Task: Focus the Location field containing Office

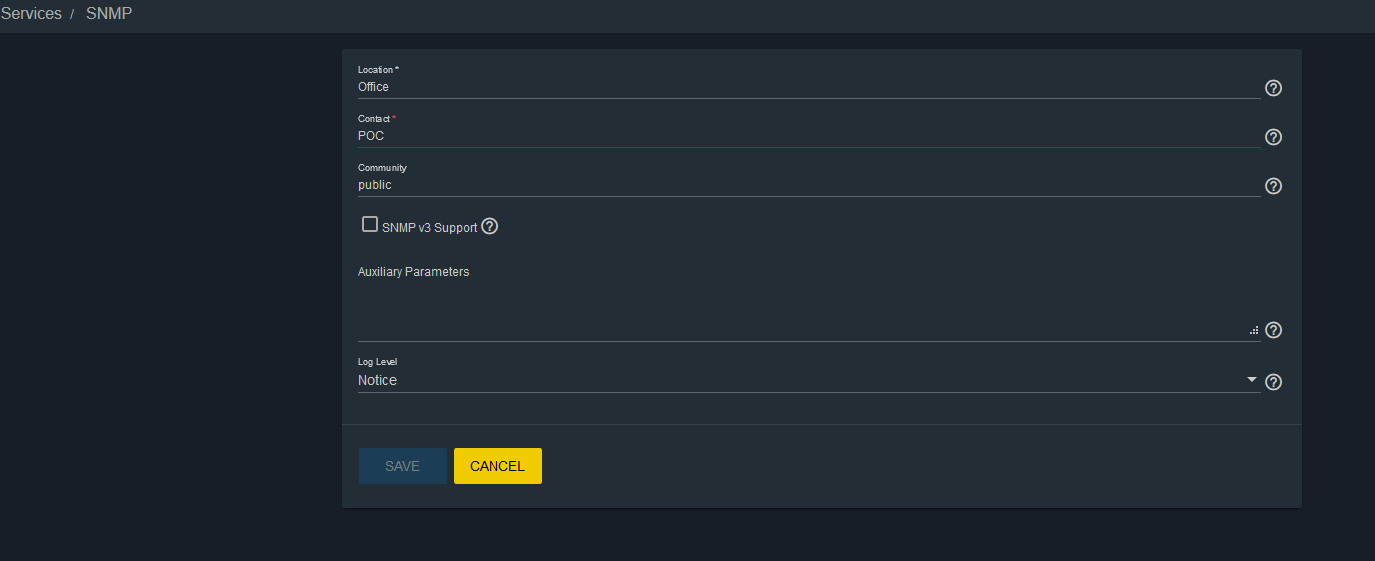Action: [800, 87]
